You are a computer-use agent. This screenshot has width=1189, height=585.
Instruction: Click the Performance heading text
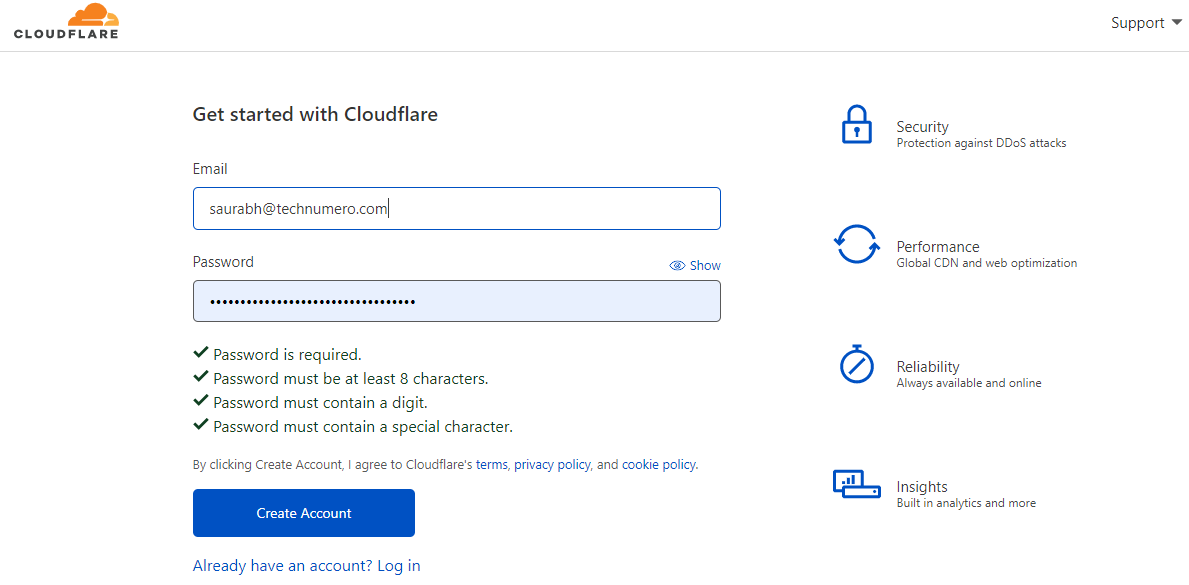pyautogui.click(x=938, y=247)
